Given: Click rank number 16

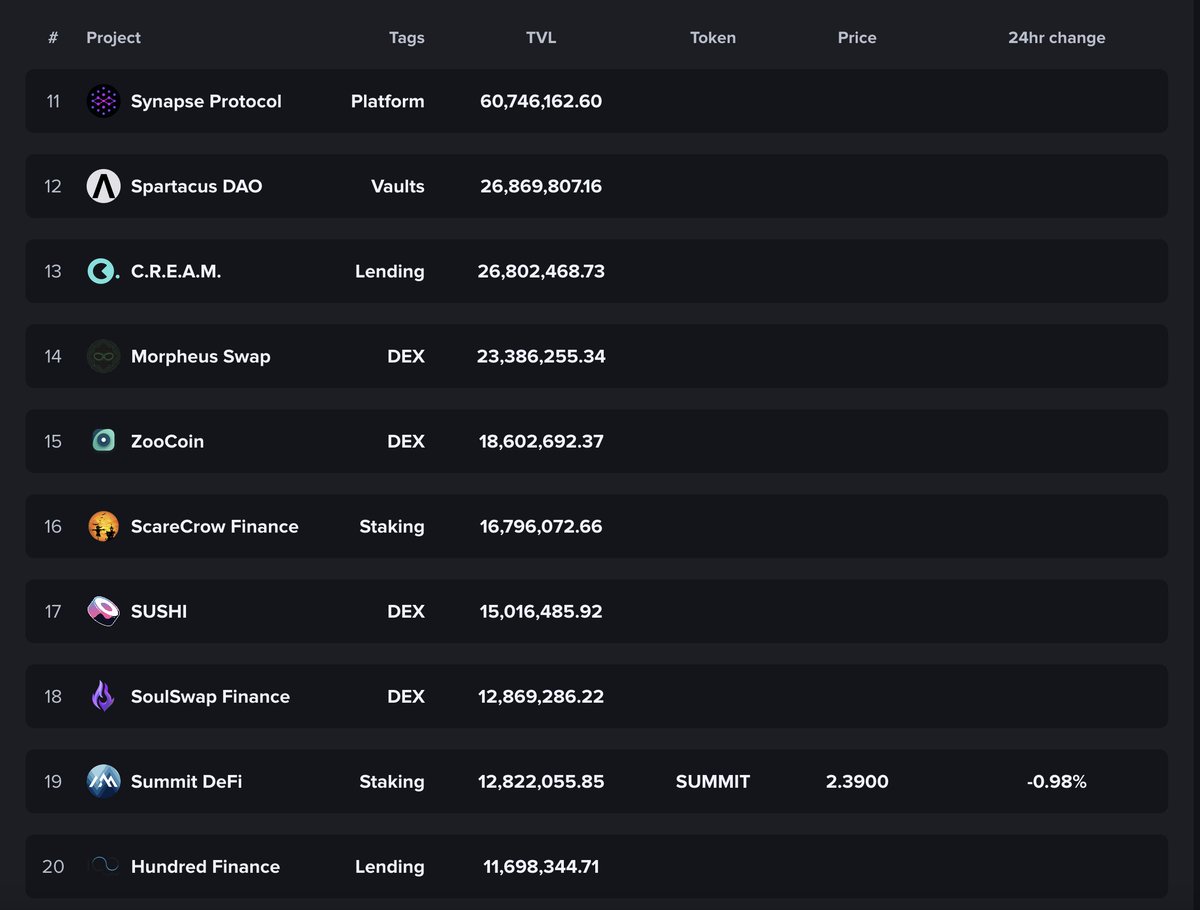Looking at the screenshot, I should click(x=53, y=526).
